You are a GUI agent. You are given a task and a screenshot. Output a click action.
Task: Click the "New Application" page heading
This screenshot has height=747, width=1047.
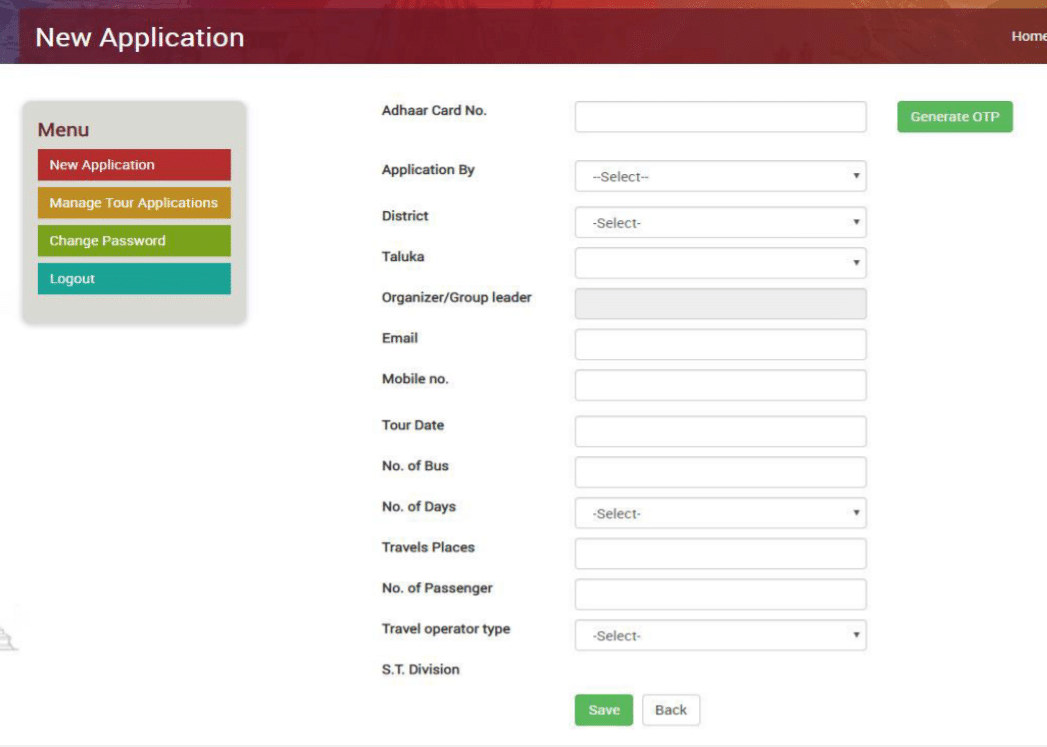pyautogui.click(x=140, y=37)
